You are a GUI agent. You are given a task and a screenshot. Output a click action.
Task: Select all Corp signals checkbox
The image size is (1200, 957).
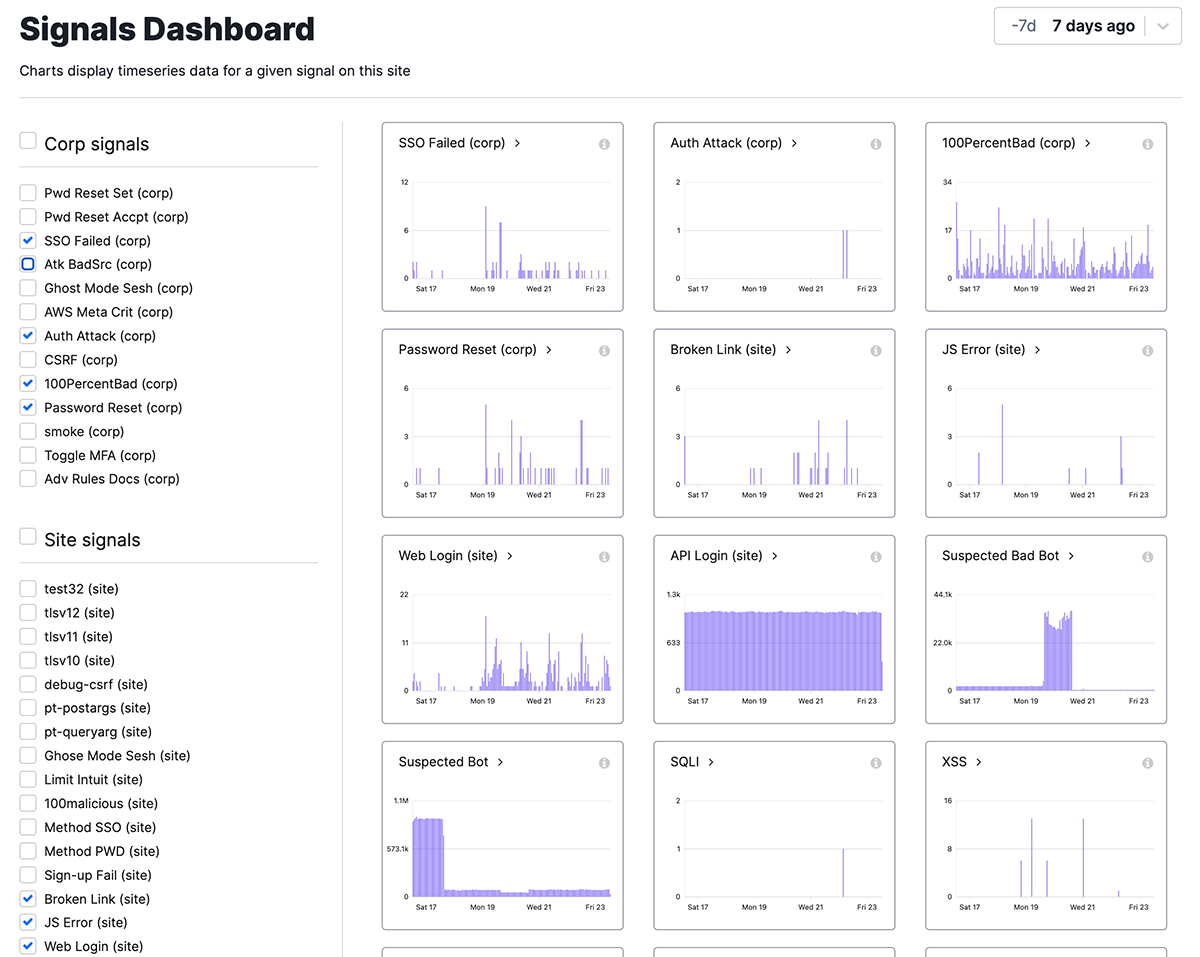[x=28, y=141]
